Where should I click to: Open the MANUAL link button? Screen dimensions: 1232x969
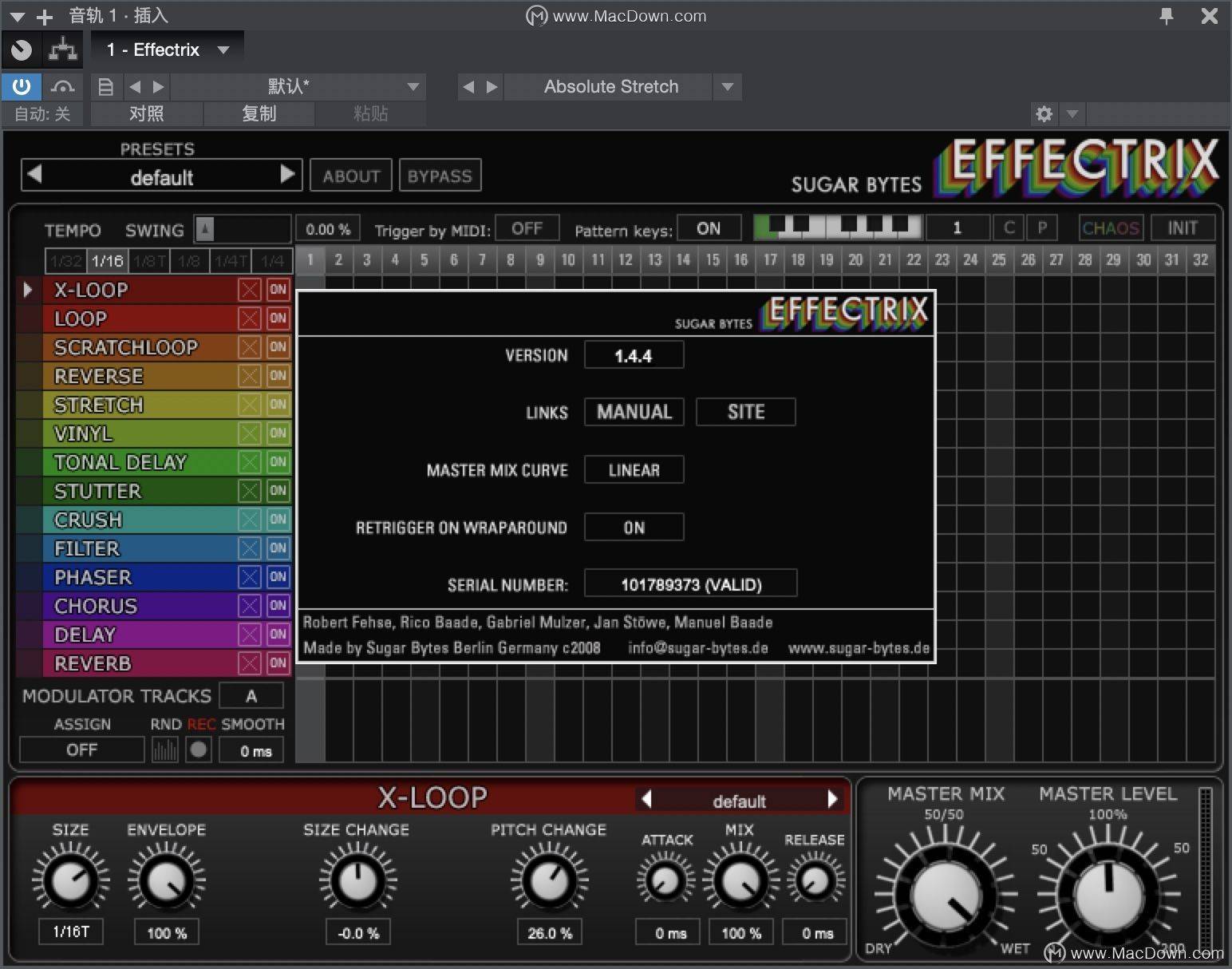pyautogui.click(x=634, y=412)
